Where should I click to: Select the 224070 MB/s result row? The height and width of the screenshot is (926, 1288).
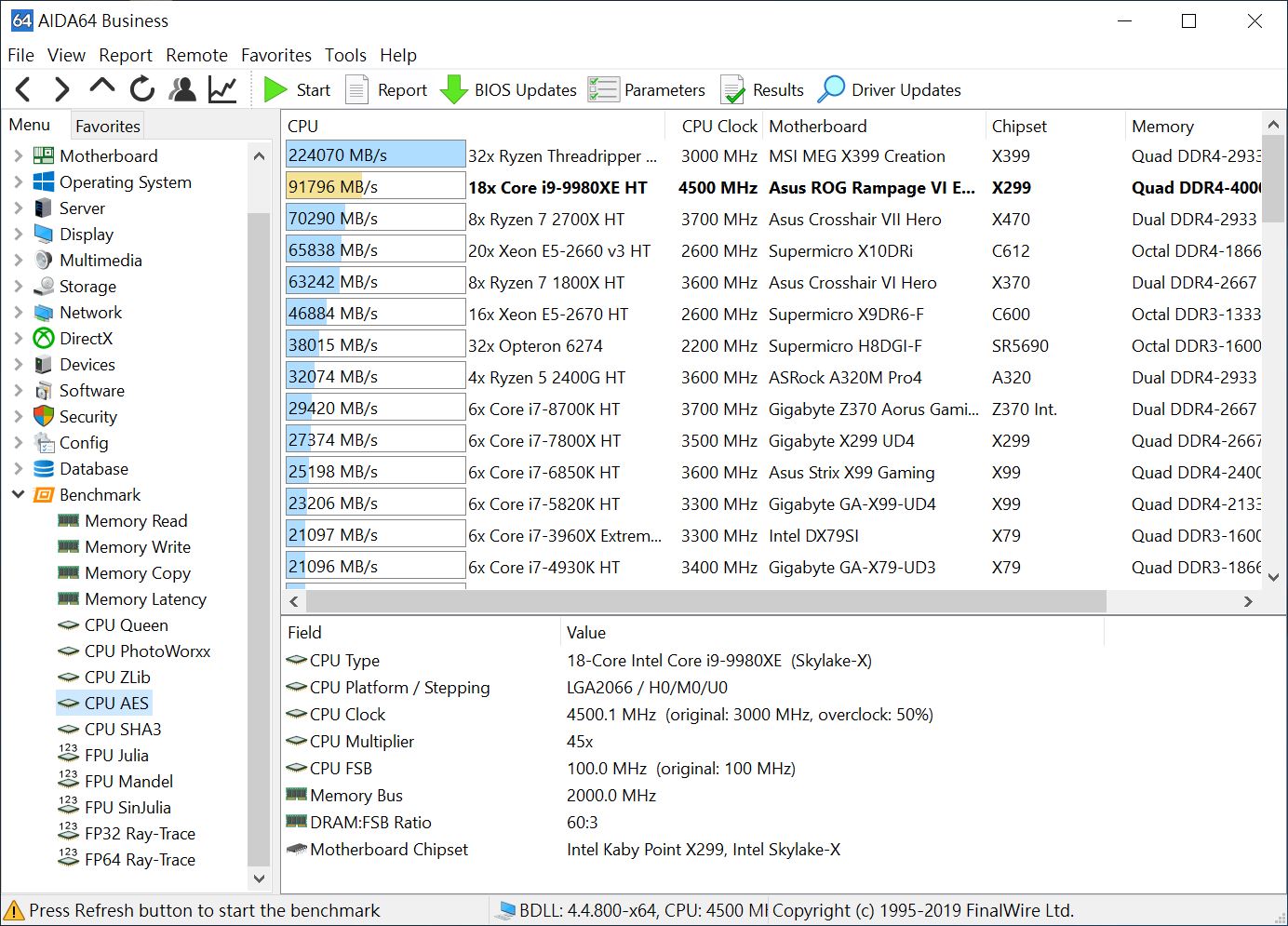(773, 155)
